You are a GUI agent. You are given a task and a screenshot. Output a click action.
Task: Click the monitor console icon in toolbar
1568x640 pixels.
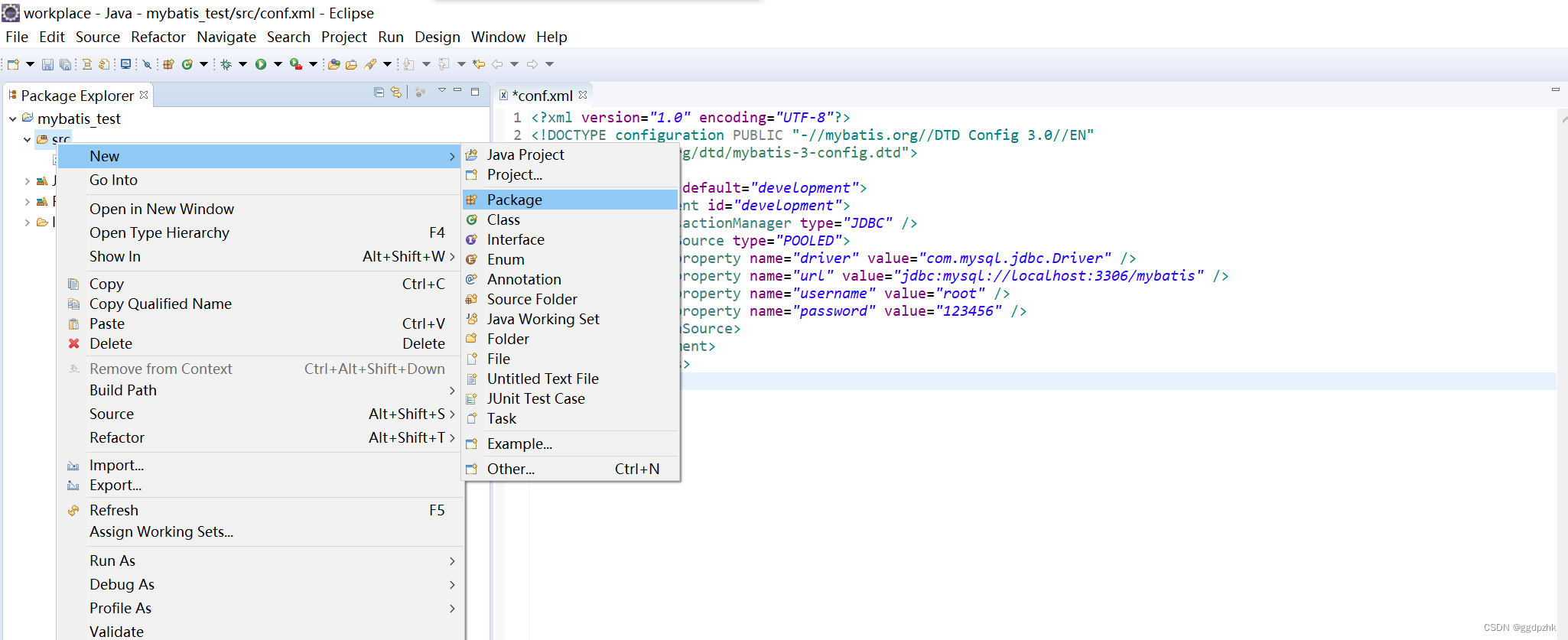125,64
